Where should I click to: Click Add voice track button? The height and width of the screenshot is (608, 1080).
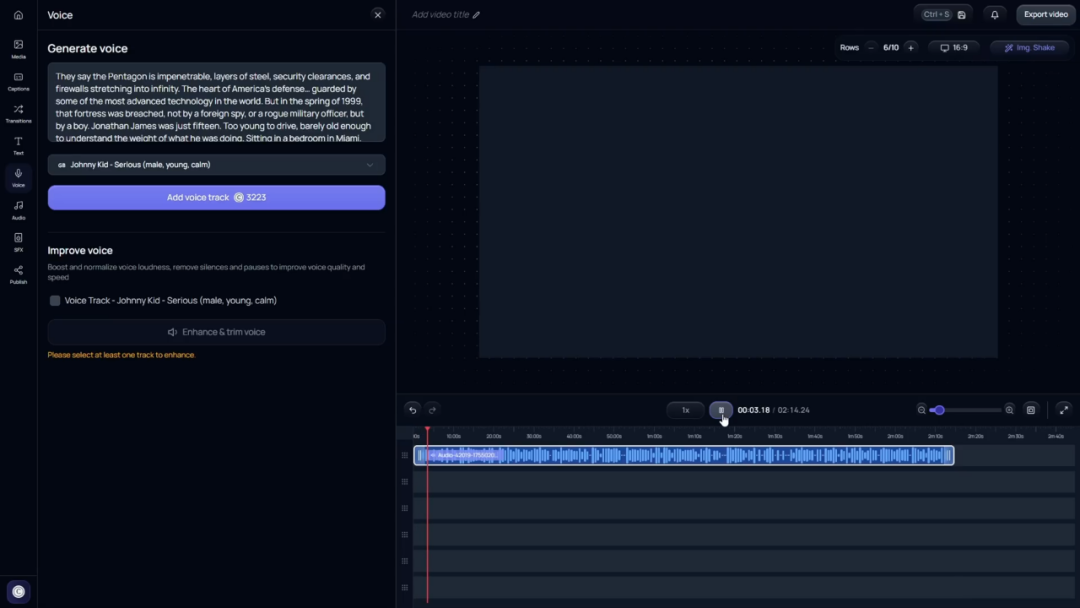point(216,198)
